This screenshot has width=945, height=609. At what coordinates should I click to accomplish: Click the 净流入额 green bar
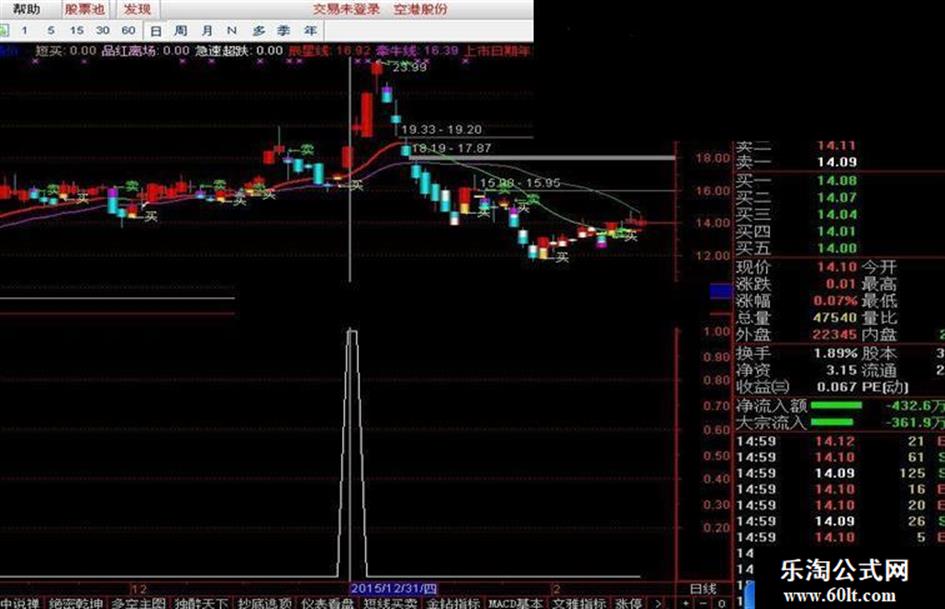point(837,405)
